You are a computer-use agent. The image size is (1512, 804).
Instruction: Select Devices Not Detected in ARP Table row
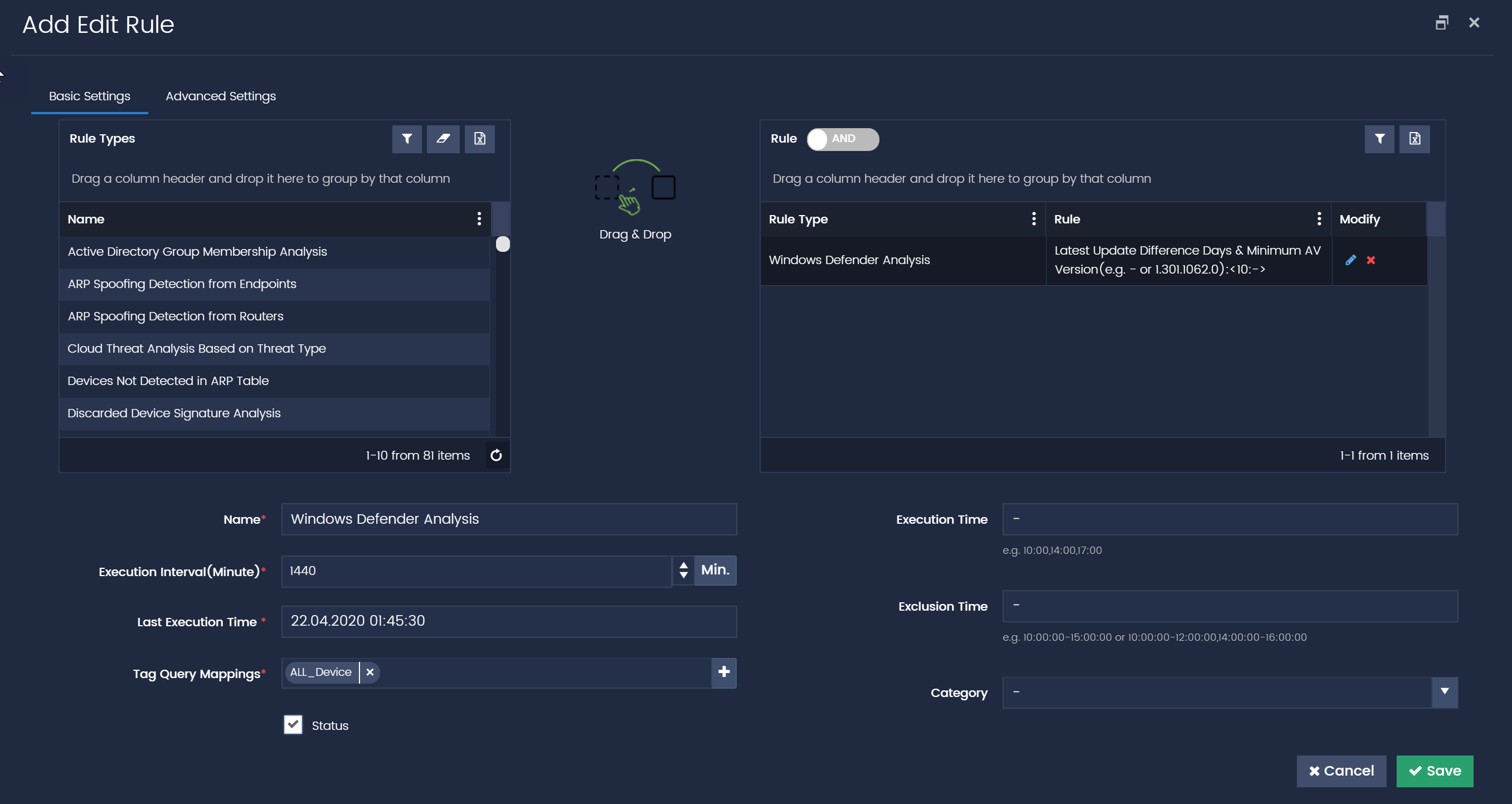[x=274, y=381]
